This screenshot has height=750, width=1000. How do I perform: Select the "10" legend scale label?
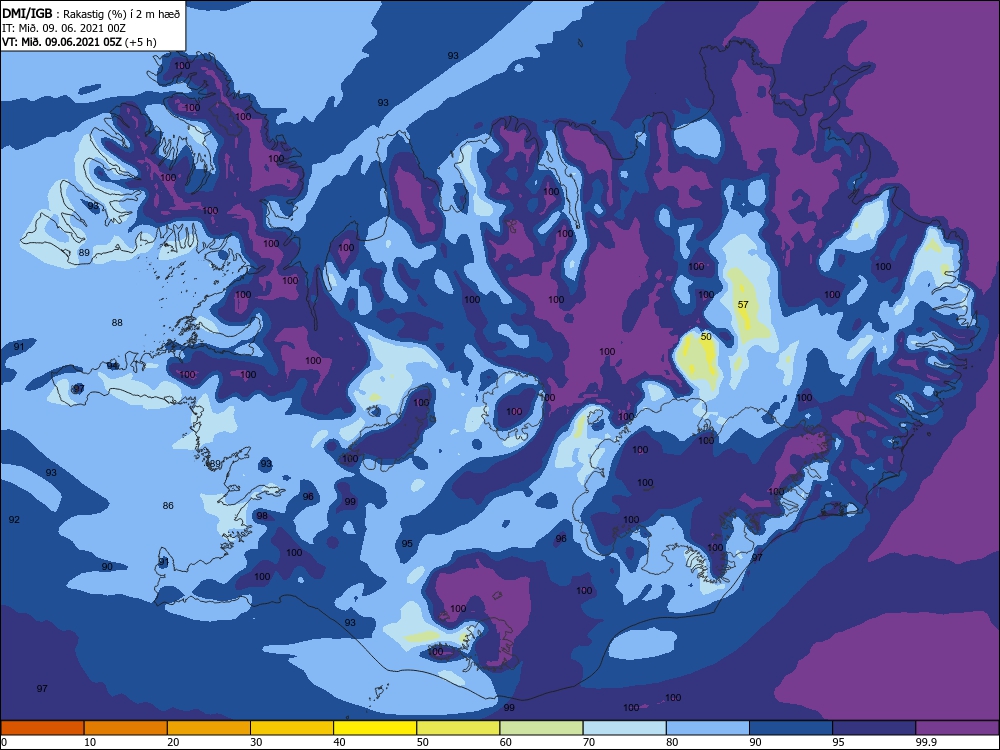point(90,742)
